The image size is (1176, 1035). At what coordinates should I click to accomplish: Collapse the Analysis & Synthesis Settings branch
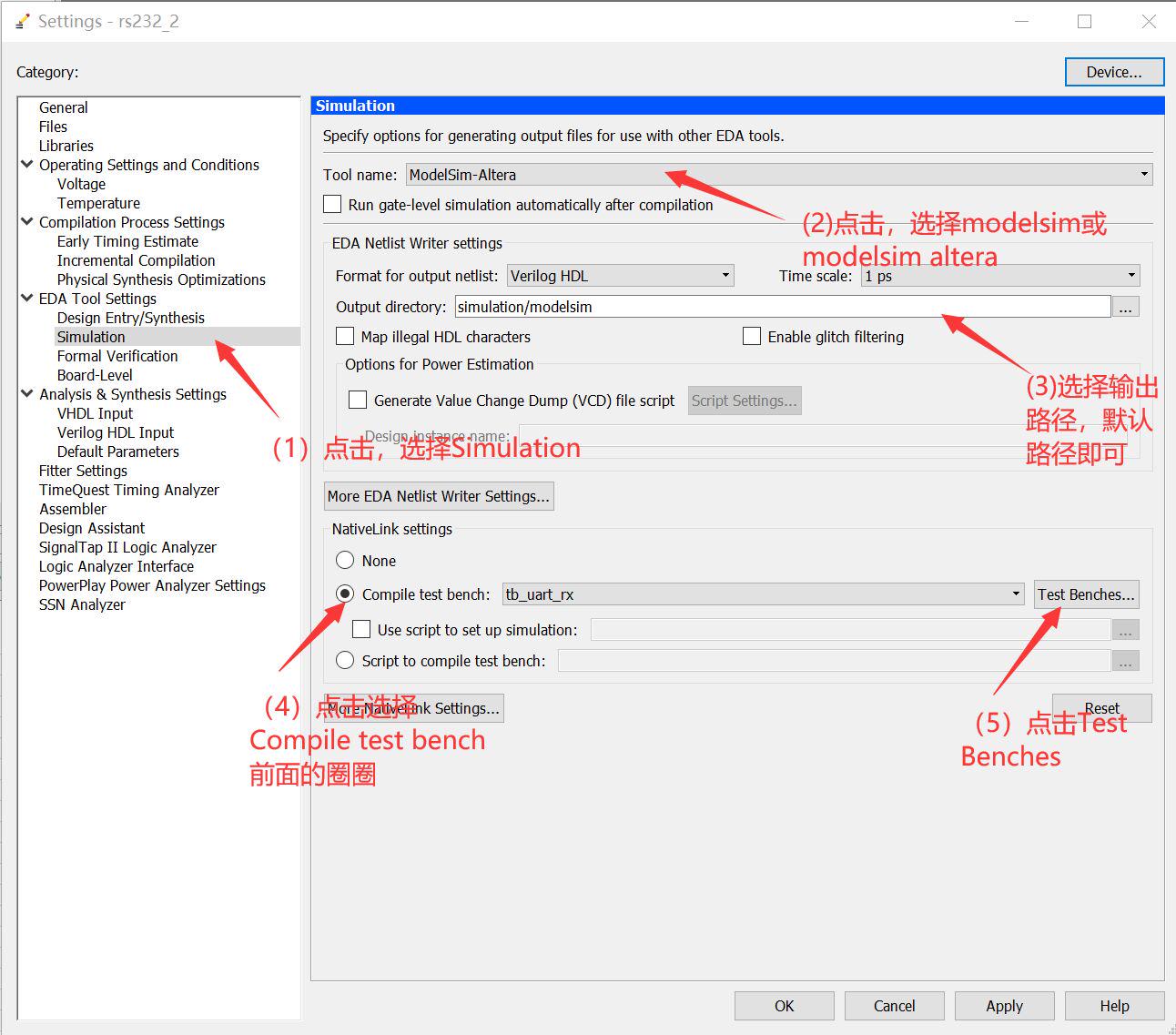click(25, 394)
